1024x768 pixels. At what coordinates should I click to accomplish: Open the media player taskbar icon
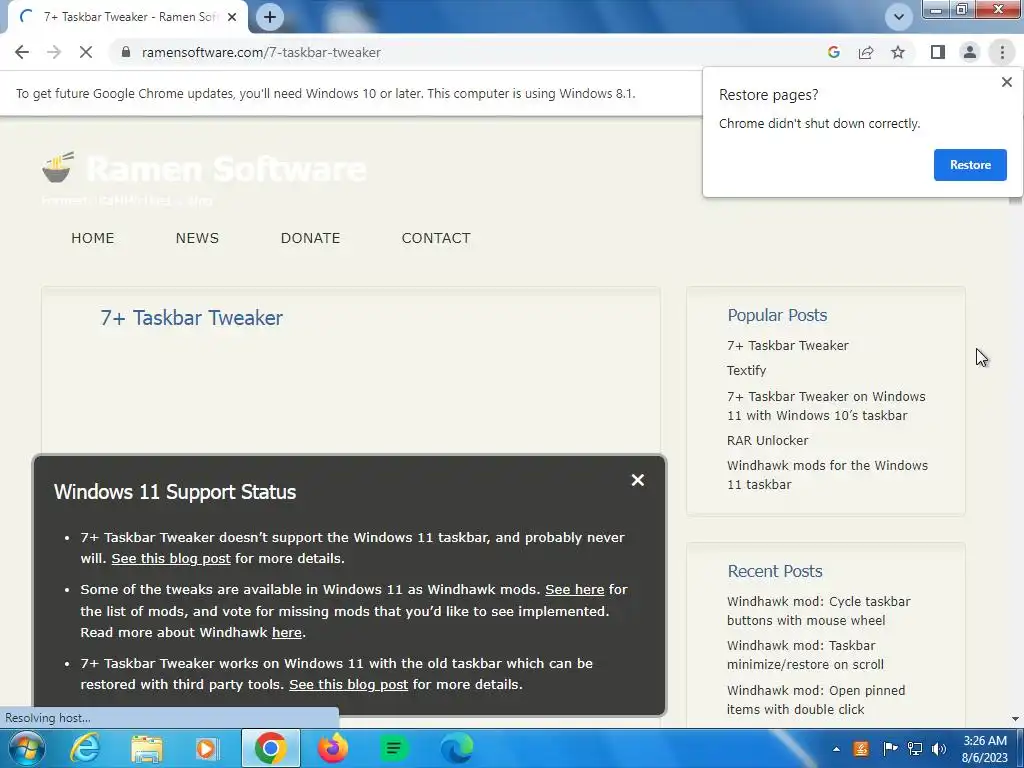(x=206, y=748)
